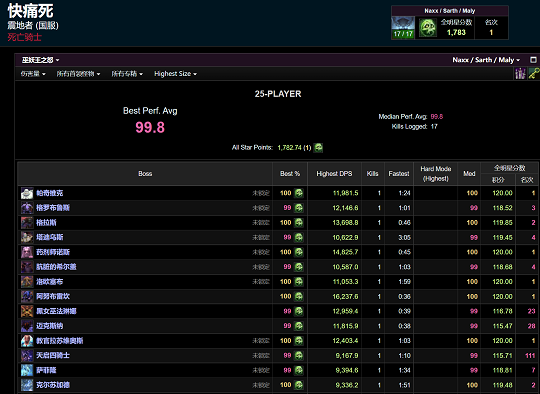The image size is (540, 394).
Task: Click the 塔迪乌斯 boss portrait
Action: click(x=27, y=237)
